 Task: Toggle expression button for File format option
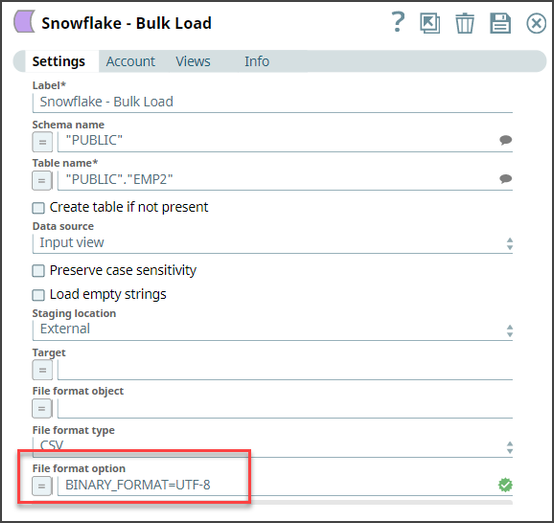click(x=42, y=486)
